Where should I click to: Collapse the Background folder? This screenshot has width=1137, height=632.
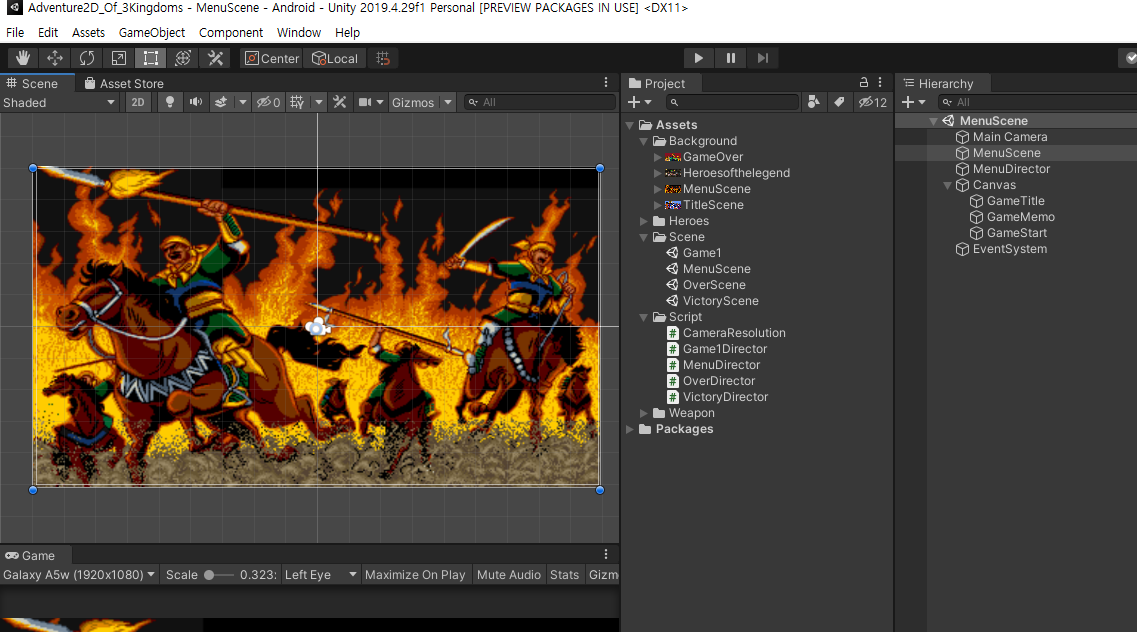pyautogui.click(x=643, y=141)
